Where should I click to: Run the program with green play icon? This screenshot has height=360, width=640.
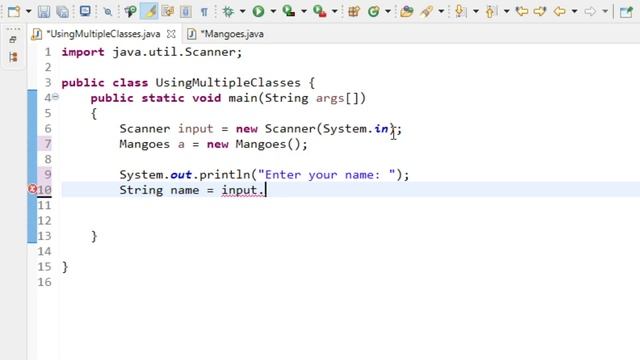pos(258,11)
